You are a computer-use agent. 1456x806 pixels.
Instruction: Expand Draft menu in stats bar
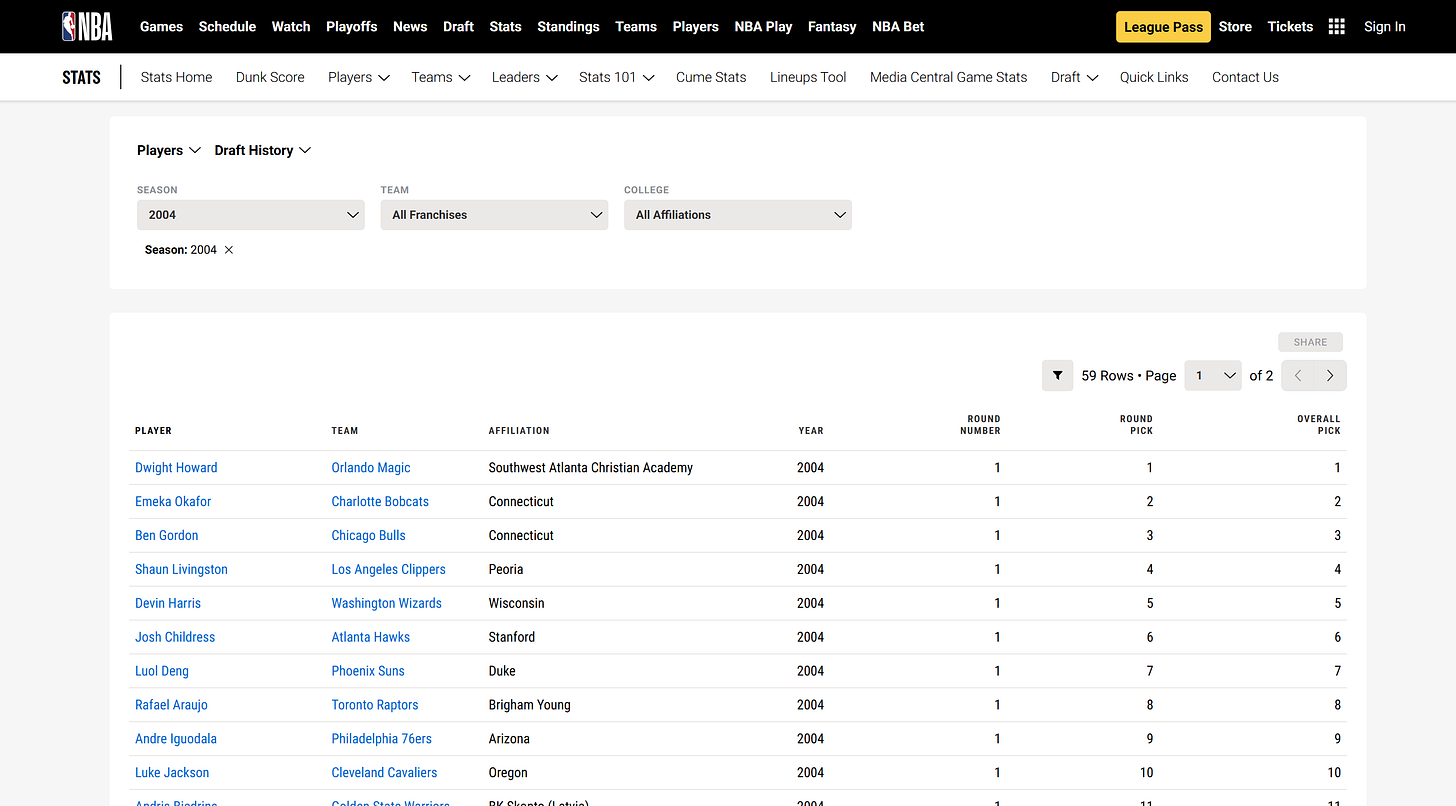point(1074,77)
